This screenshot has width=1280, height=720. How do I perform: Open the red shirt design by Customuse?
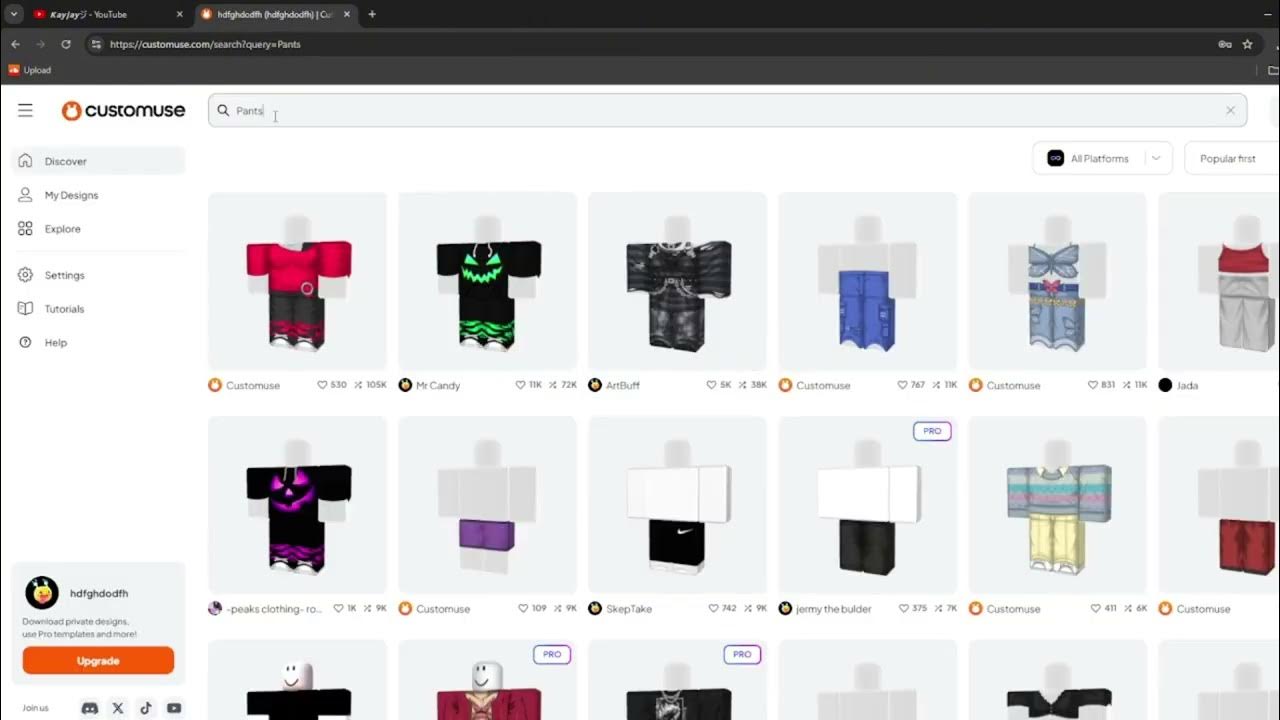tap(297, 282)
